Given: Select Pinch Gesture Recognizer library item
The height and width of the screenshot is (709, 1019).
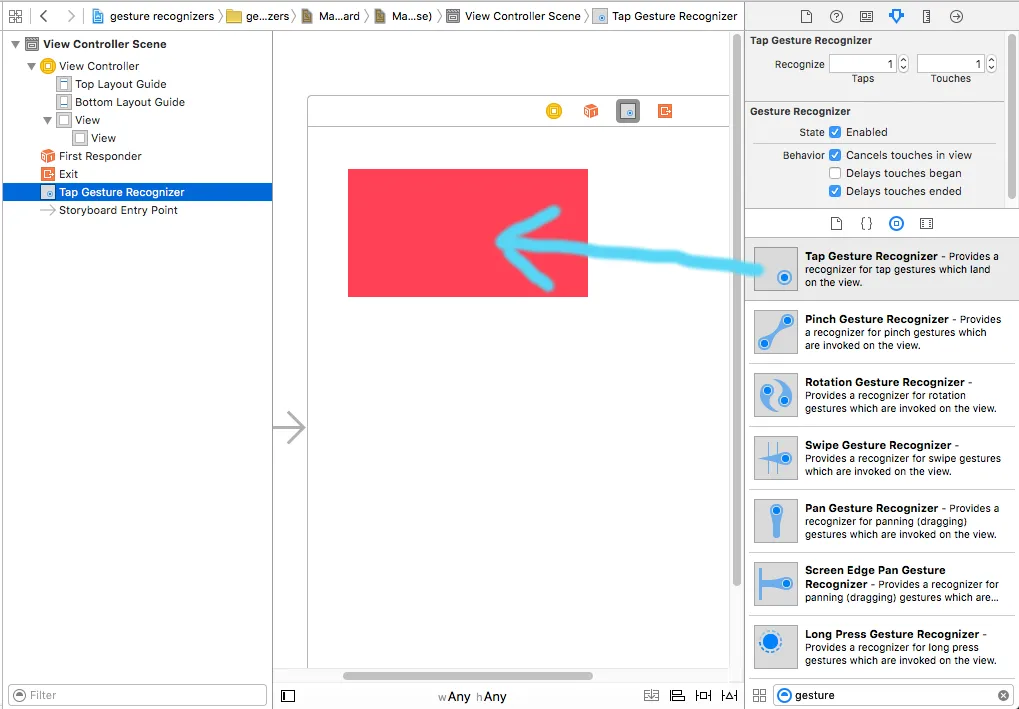Looking at the screenshot, I should coord(881,332).
